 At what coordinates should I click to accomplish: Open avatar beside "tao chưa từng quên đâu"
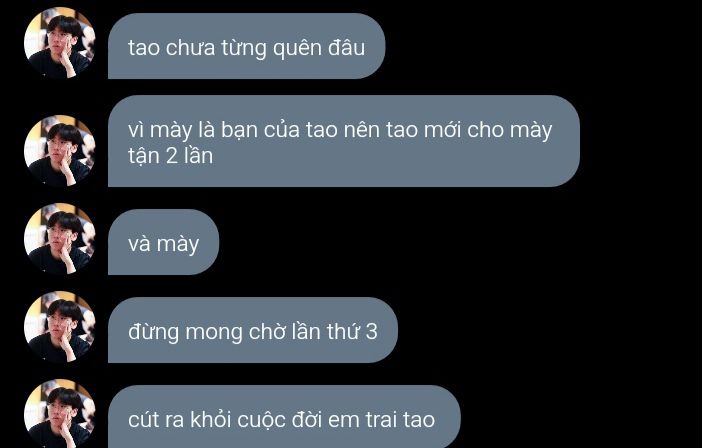(x=60, y=43)
